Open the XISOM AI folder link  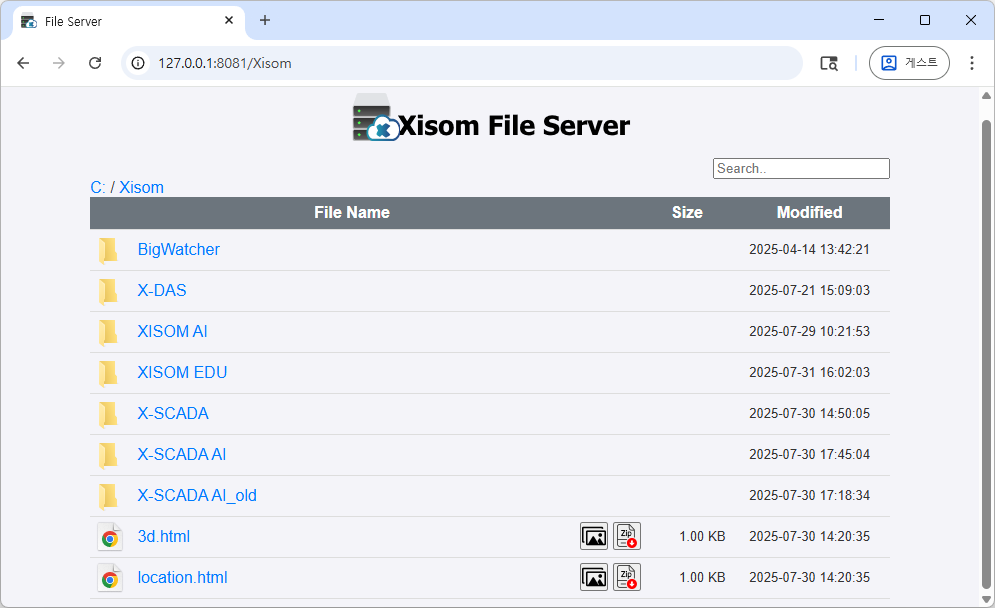tap(173, 331)
